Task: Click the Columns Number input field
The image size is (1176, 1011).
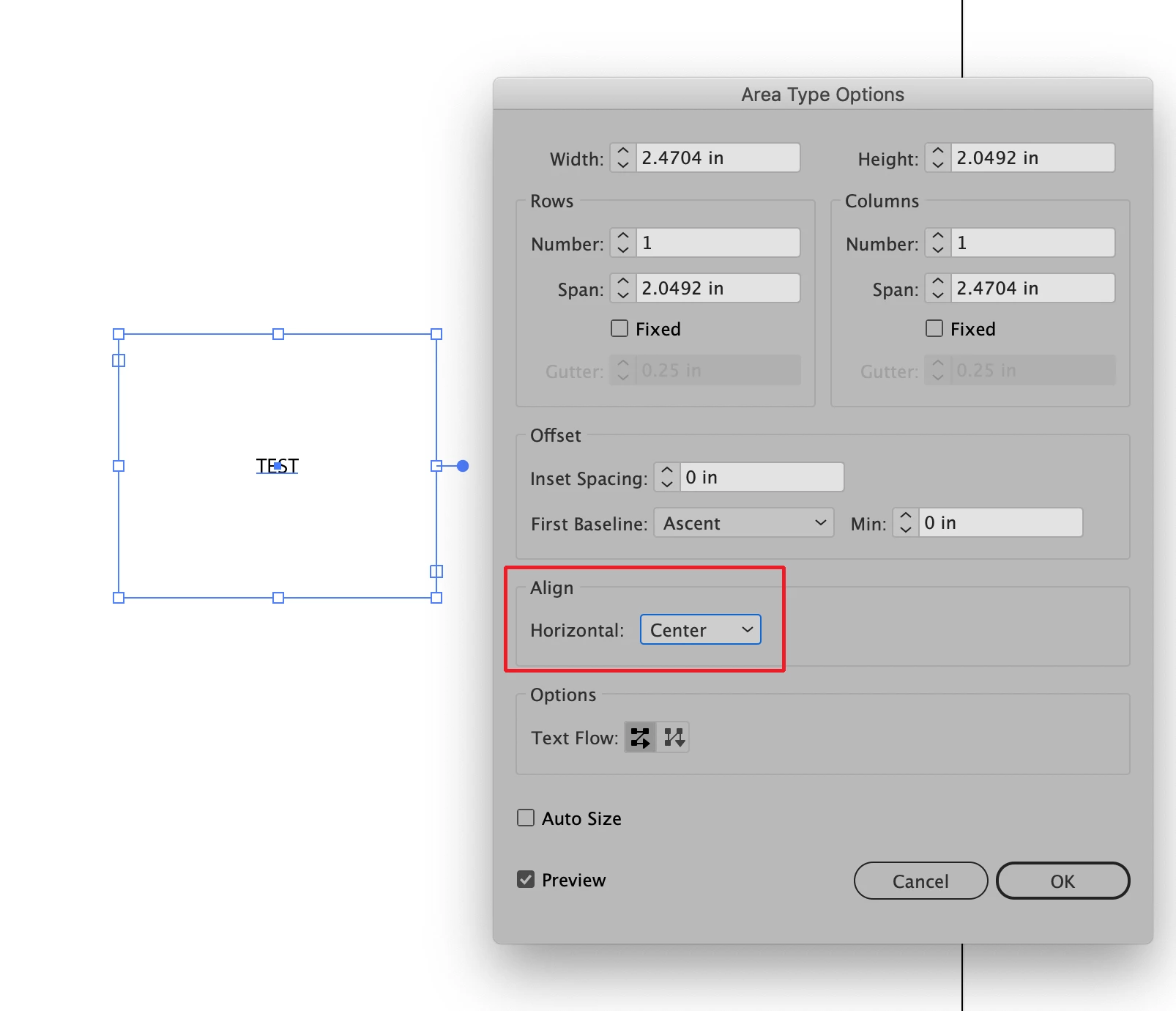Action: coord(1033,242)
